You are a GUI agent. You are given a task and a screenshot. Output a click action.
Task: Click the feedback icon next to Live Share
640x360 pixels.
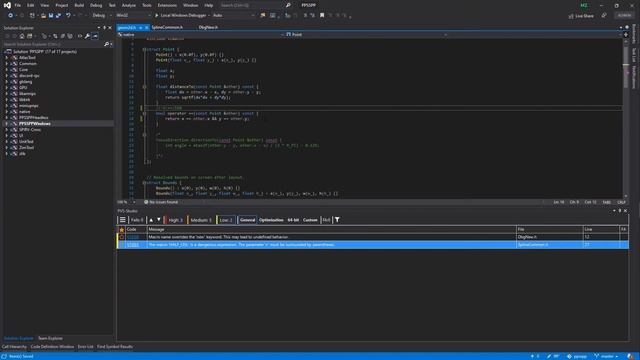coord(604,16)
